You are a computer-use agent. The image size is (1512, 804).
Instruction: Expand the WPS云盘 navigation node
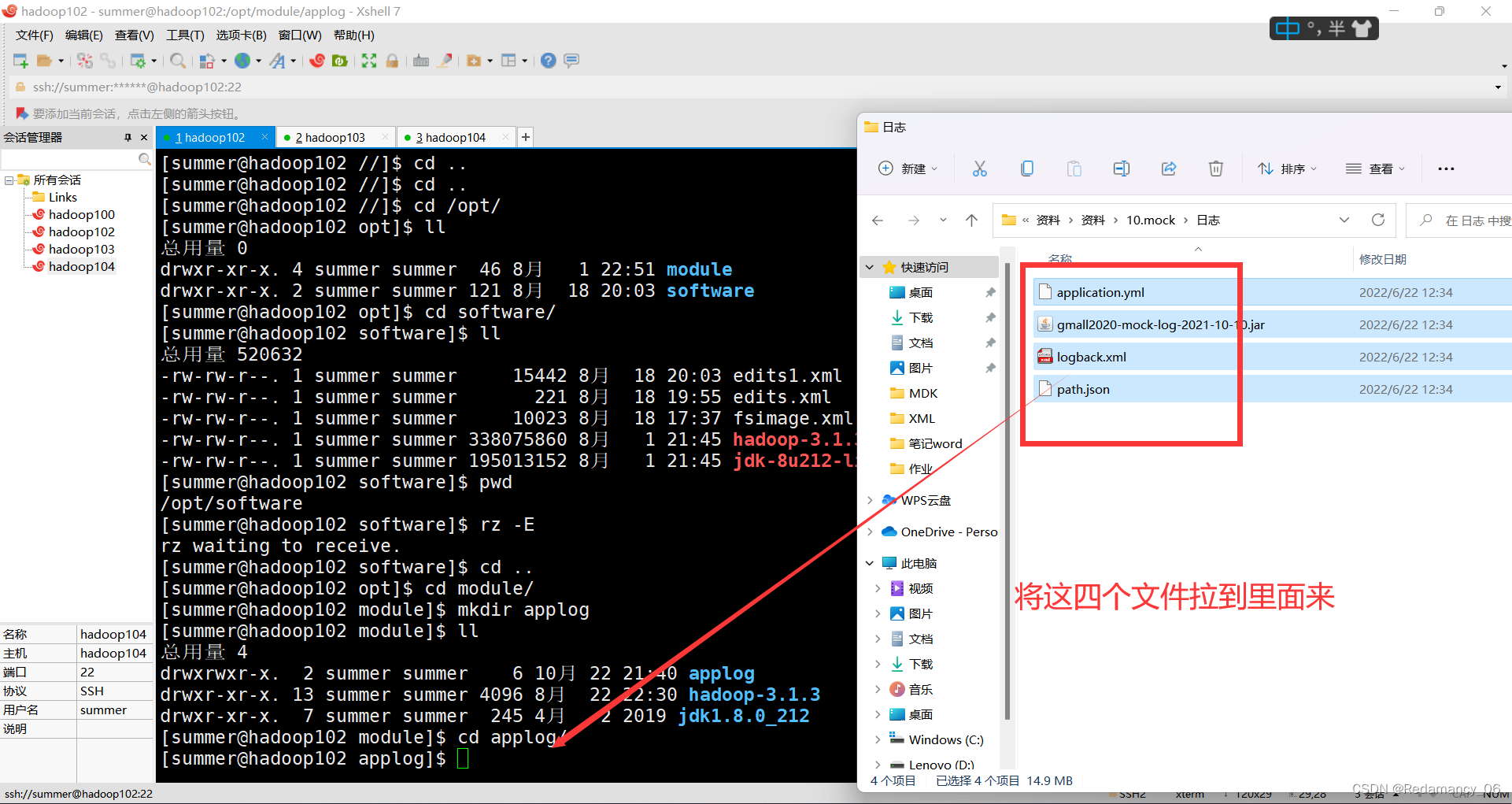click(x=870, y=501)
